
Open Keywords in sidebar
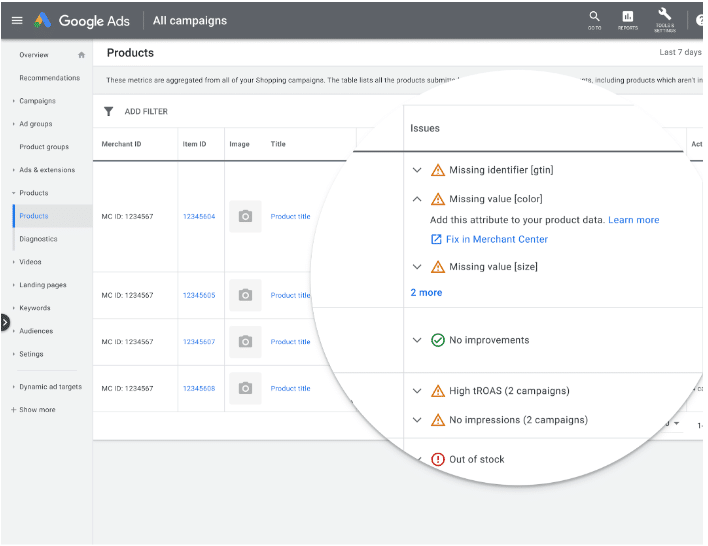35,308
